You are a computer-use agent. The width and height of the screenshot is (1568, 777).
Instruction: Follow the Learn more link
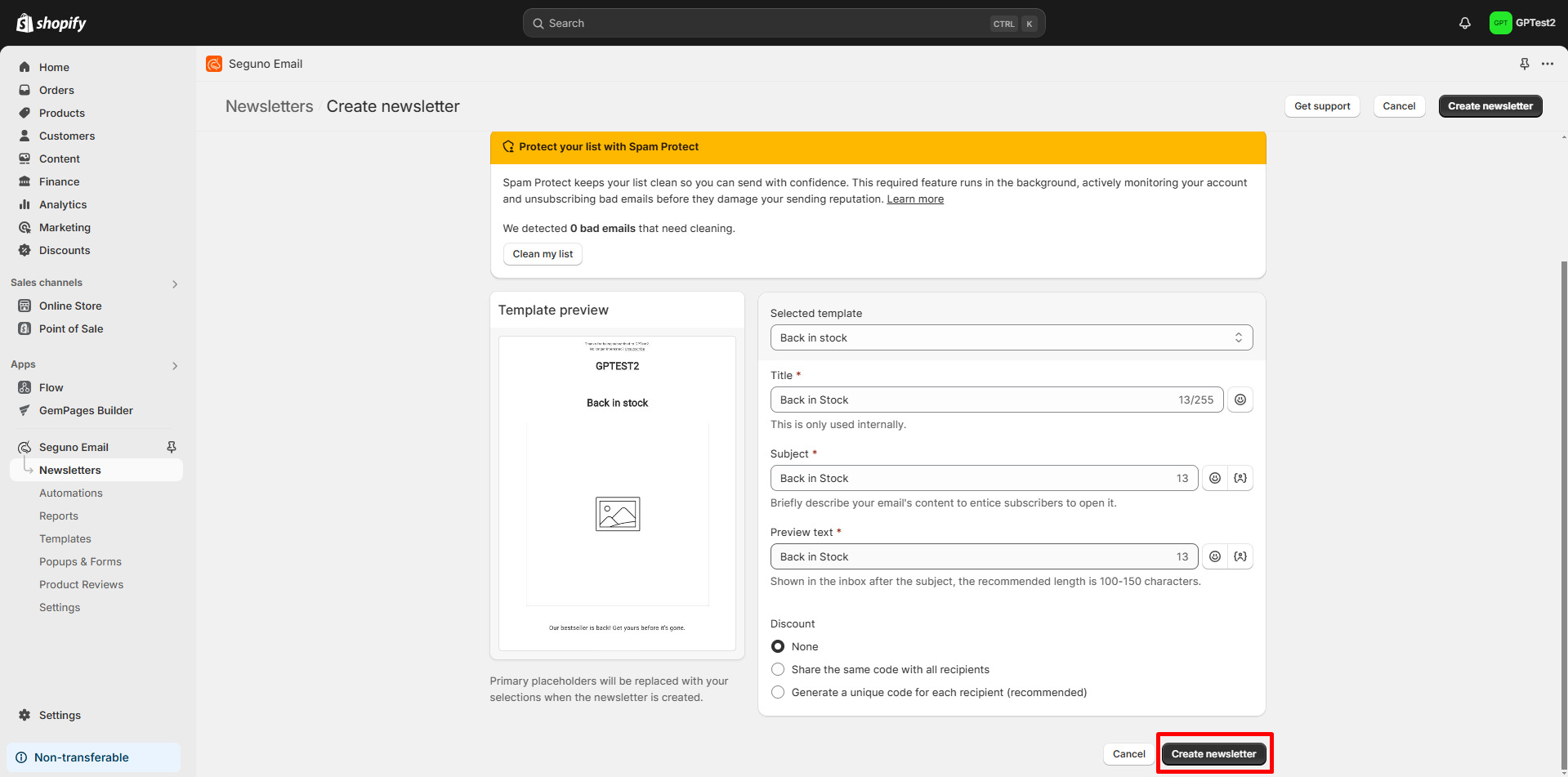coord(914,199)
